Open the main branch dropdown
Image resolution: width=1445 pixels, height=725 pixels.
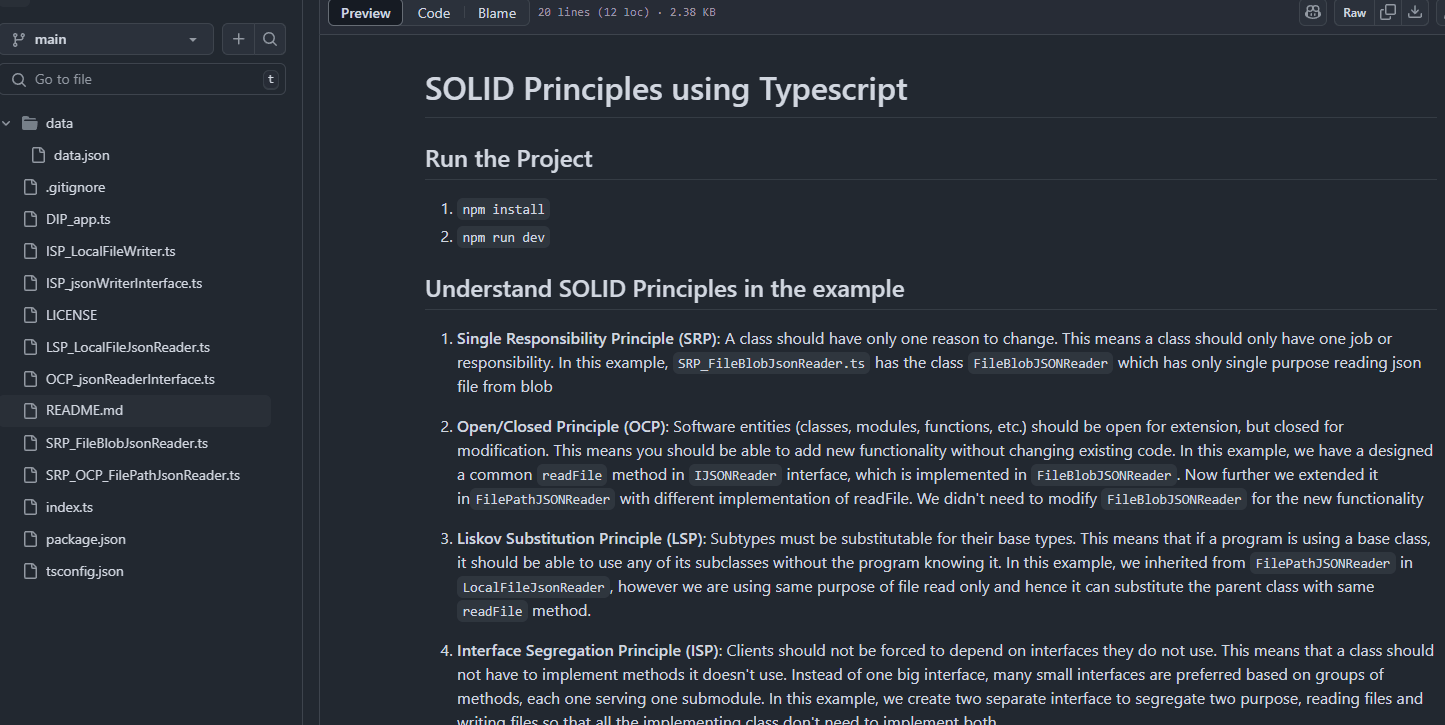(x=107, y=39)
